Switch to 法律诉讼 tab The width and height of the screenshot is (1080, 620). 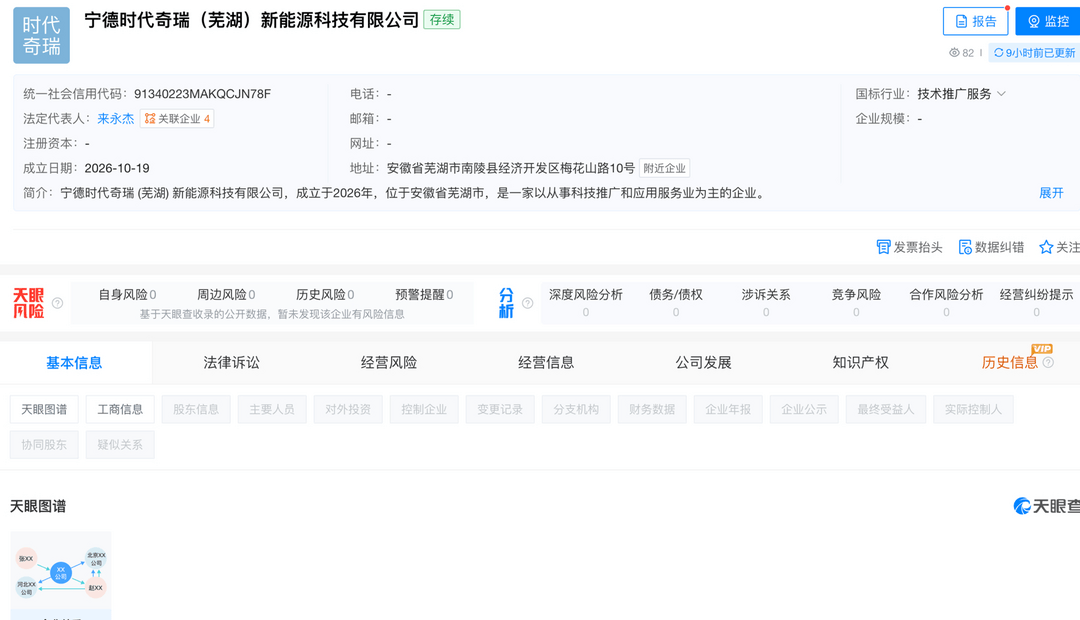(231, 362)
